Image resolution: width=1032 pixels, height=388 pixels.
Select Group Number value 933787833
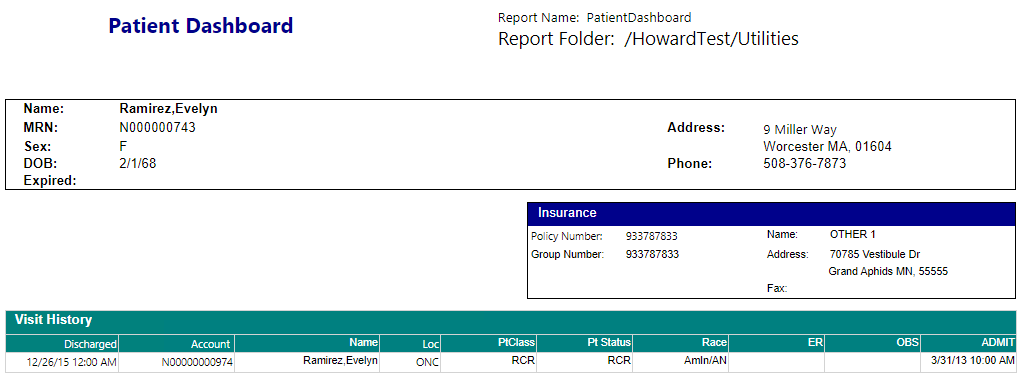point(652,254)
